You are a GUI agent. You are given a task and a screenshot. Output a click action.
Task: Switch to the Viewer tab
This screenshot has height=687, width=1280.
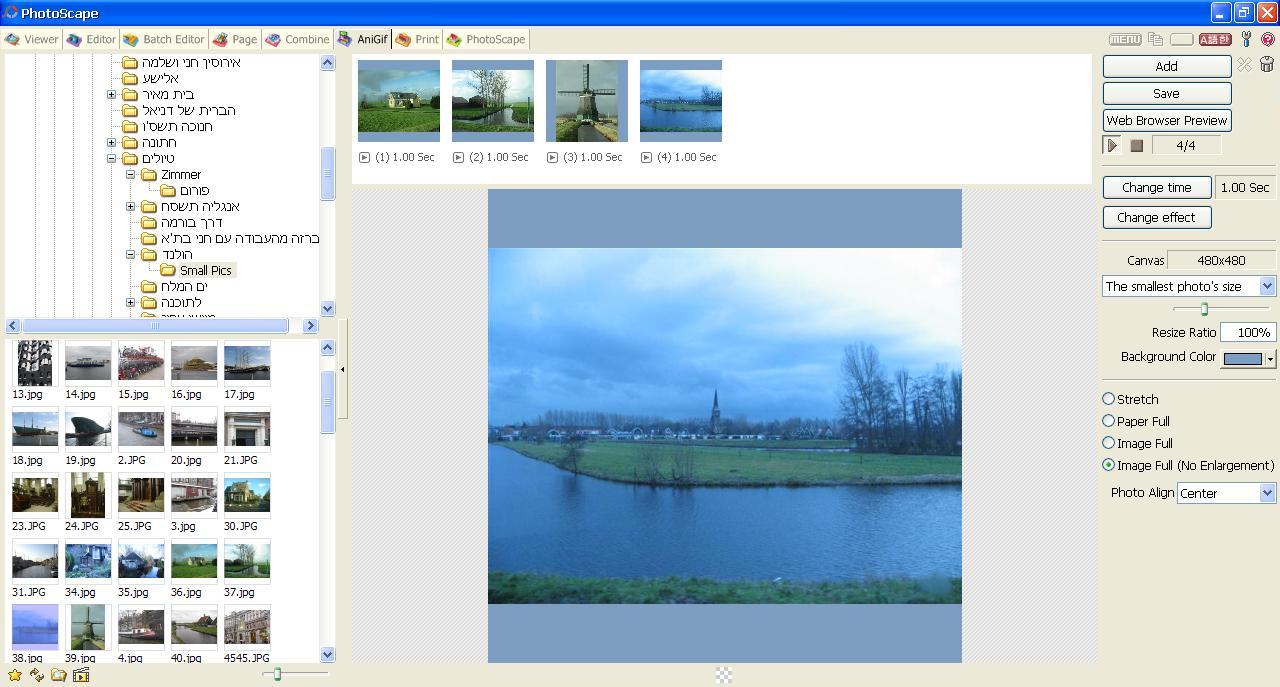point(31,39)
